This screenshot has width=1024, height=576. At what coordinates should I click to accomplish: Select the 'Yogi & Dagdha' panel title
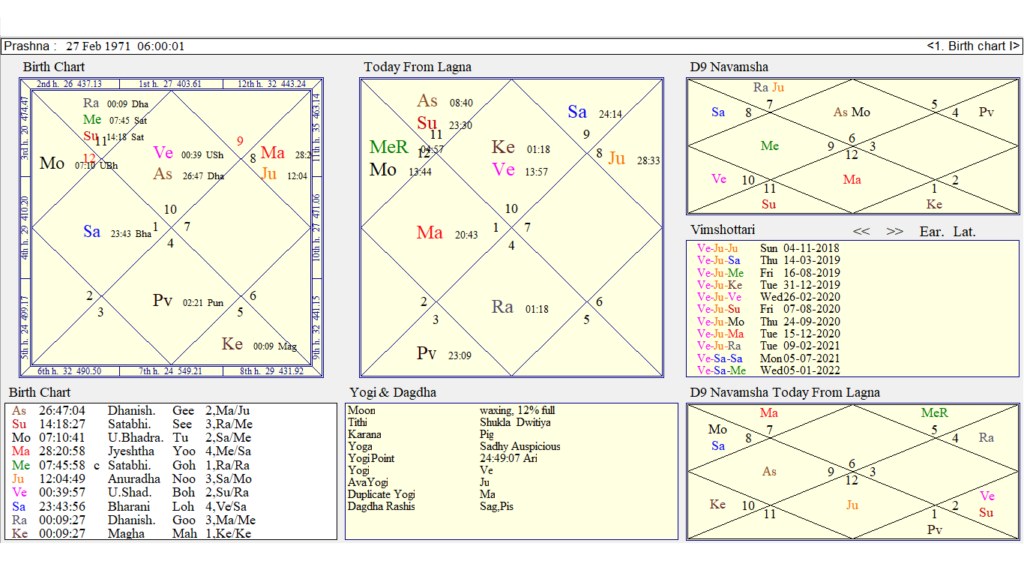(392, 392)
